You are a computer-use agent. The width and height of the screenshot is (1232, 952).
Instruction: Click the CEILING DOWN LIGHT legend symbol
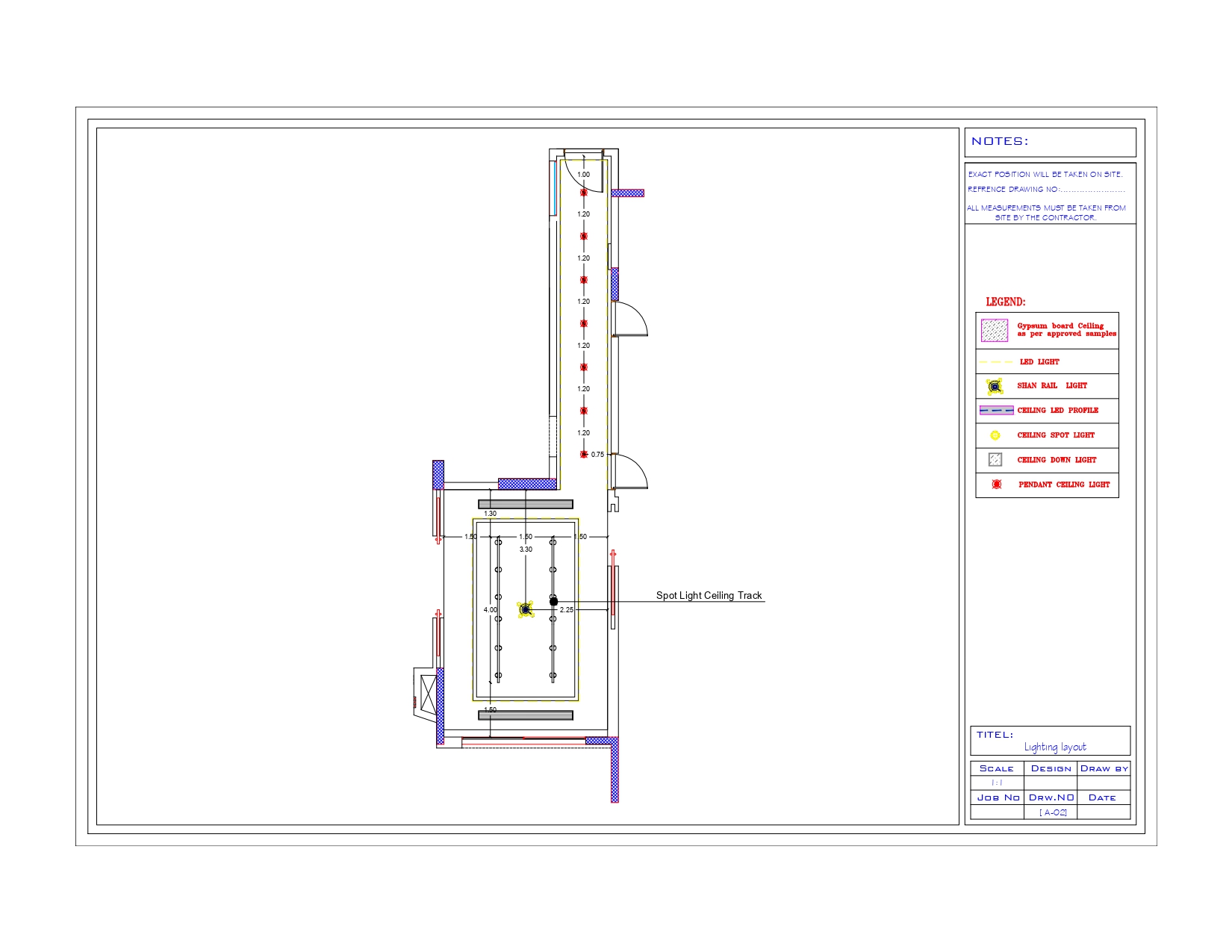point(995,460)
